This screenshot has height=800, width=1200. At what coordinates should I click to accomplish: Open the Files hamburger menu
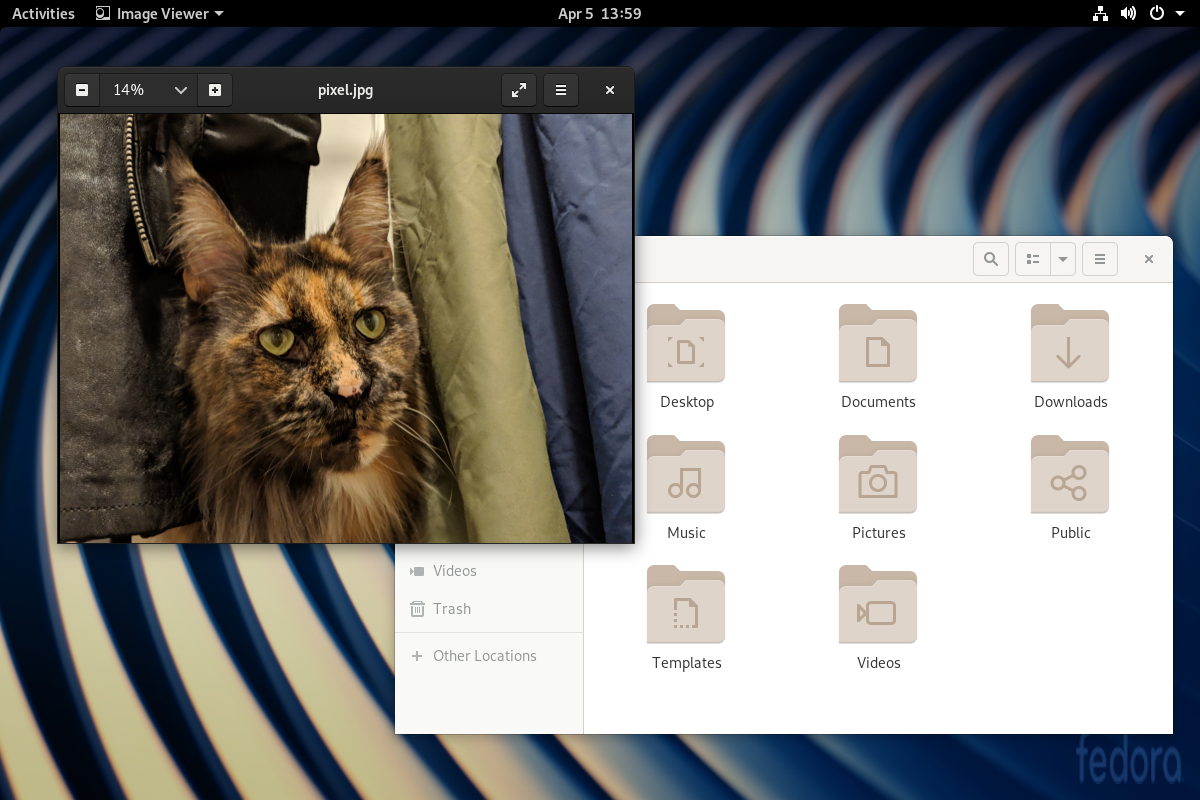pyautogui.click(x=1099, y=258)
